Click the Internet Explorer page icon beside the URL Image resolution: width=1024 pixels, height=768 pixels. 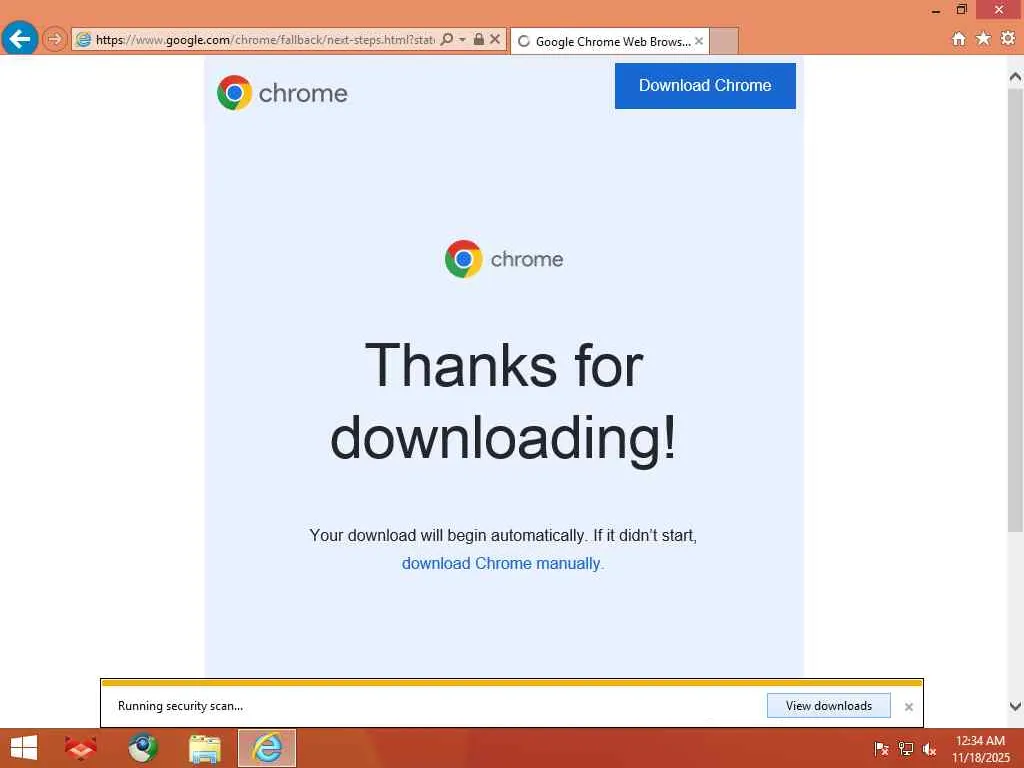click(x=83, y=40)
